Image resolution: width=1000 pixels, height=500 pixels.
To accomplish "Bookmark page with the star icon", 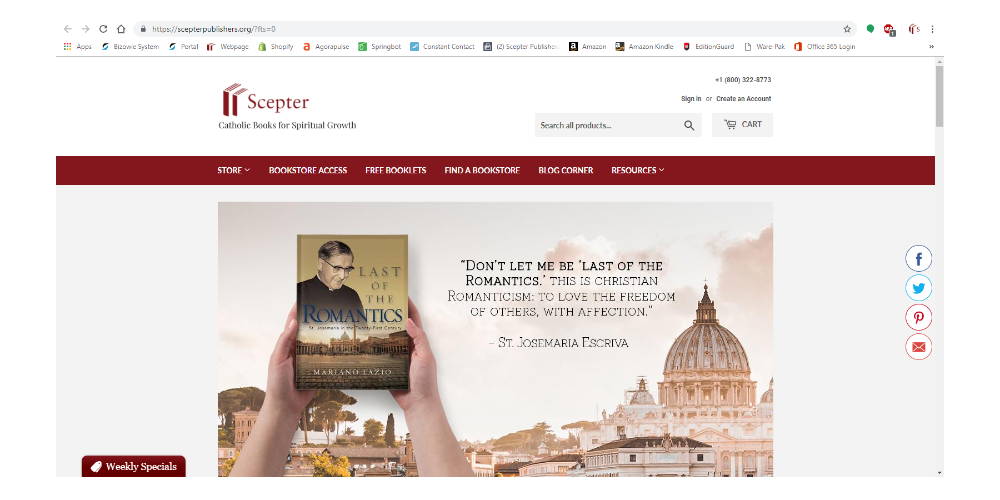I will coord(847,29).
